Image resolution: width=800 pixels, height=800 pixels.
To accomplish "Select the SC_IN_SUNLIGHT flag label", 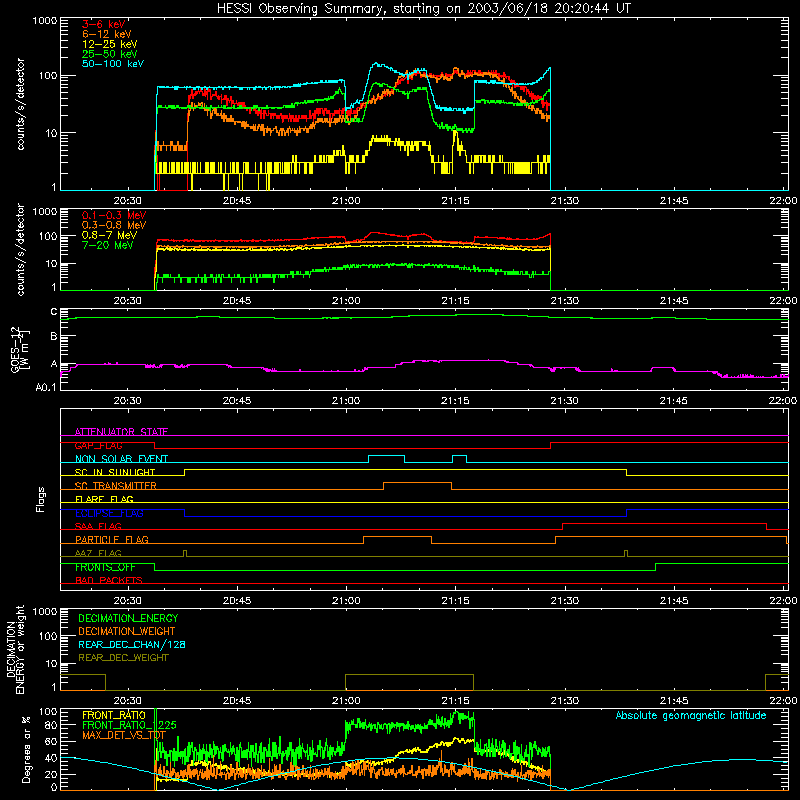I will pos(115,472).
